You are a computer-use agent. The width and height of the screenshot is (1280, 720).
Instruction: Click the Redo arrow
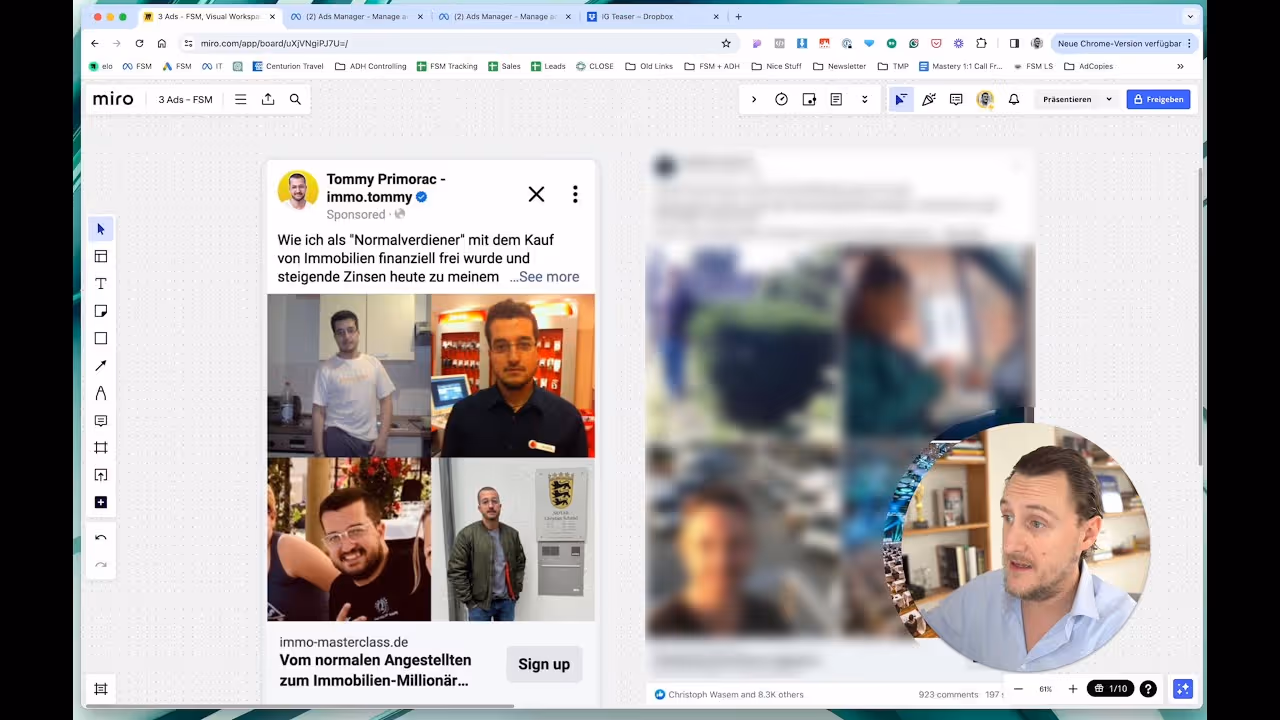click(100, 565)
